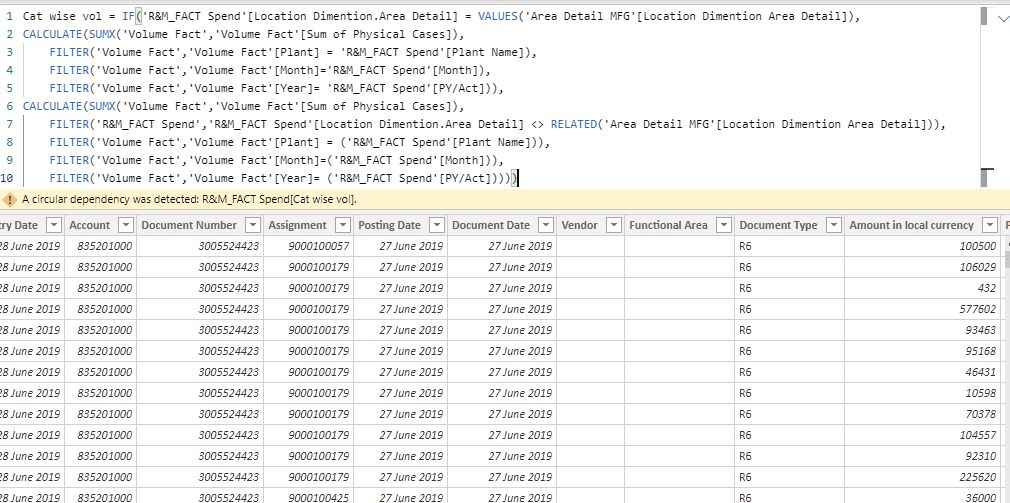Image resolution: width=1010 pixels, height=503 pixels.
Task: Open the Document Type column filter dropdown
Action: pyautogui.click(x=834, y=225)
